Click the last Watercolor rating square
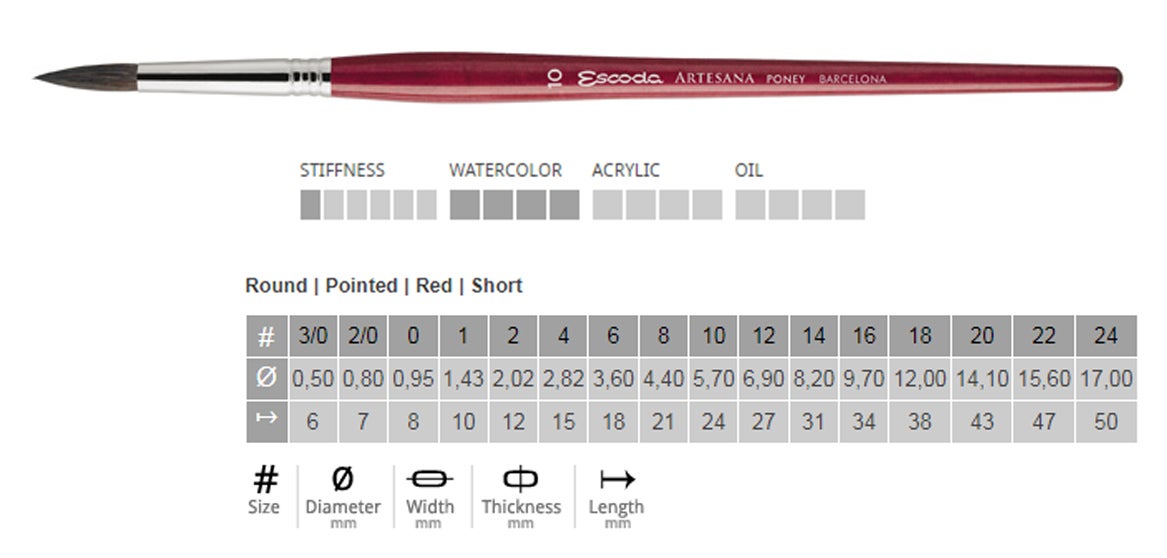1167x558 pixels. click(565, 205)
